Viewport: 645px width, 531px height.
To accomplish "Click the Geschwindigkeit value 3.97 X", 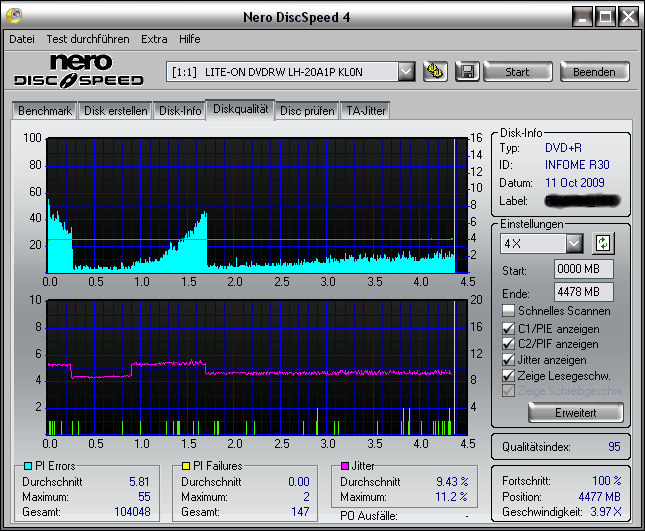I will coord(606,512).
